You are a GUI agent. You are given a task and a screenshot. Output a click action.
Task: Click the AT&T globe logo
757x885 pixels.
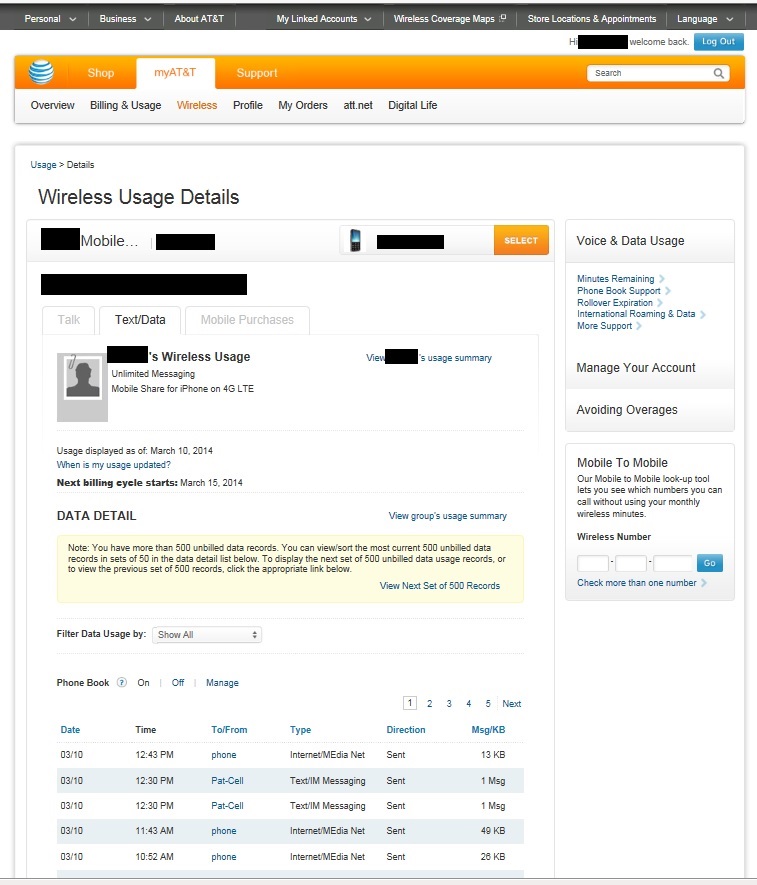click(x=41, y=72)
